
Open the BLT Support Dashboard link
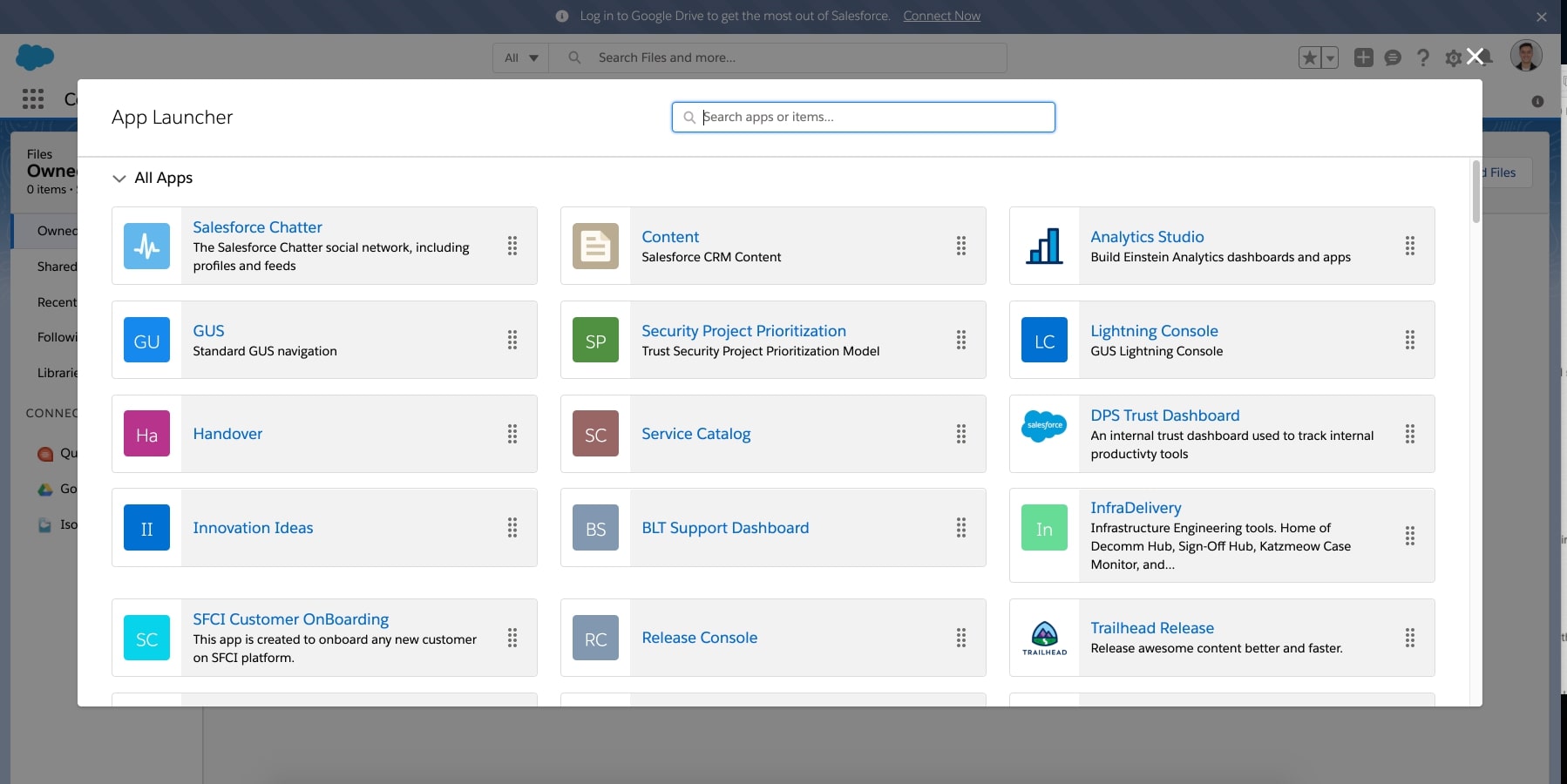(725, 528)
